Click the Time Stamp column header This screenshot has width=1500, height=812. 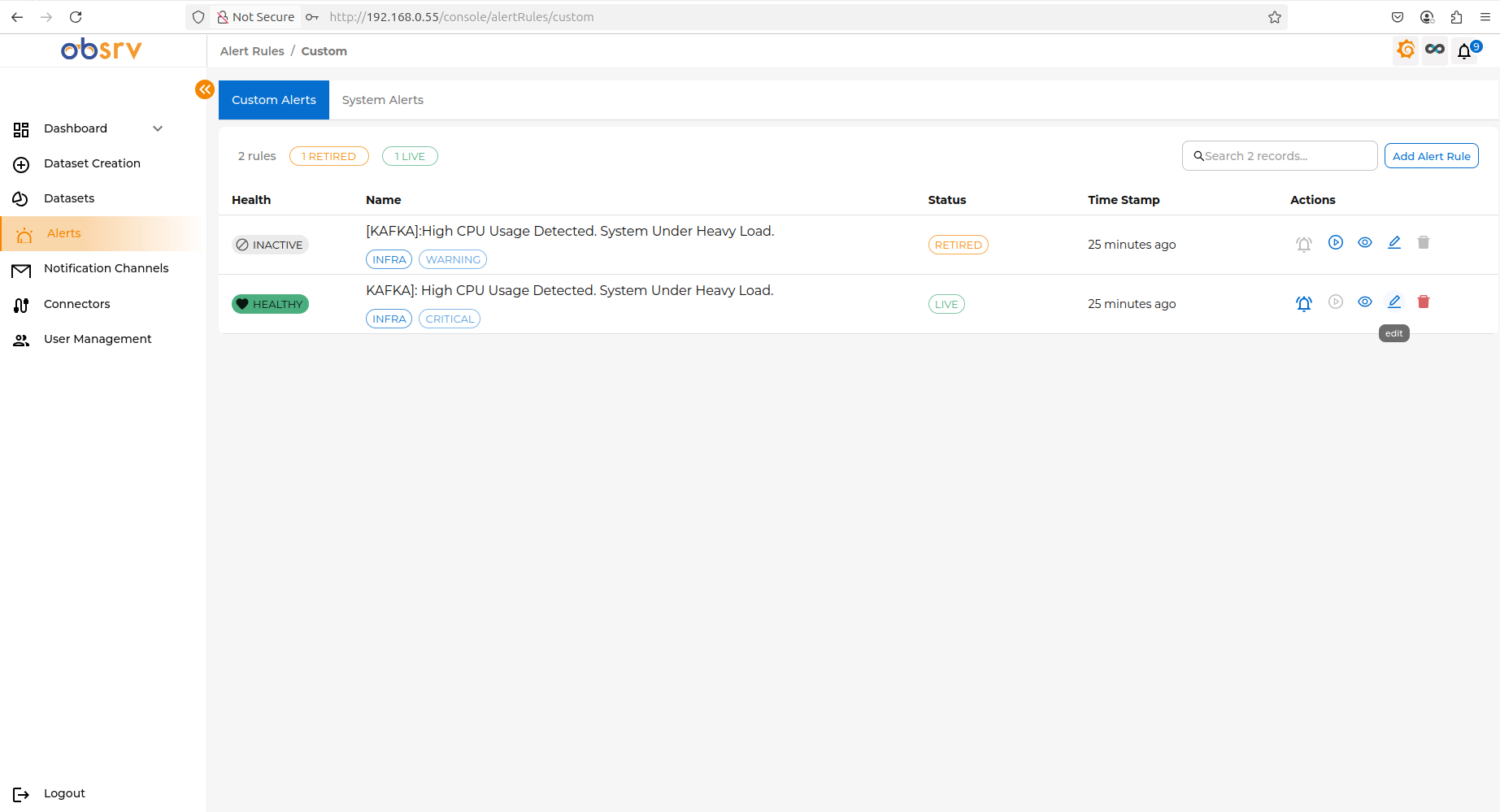click(1124, 200)
